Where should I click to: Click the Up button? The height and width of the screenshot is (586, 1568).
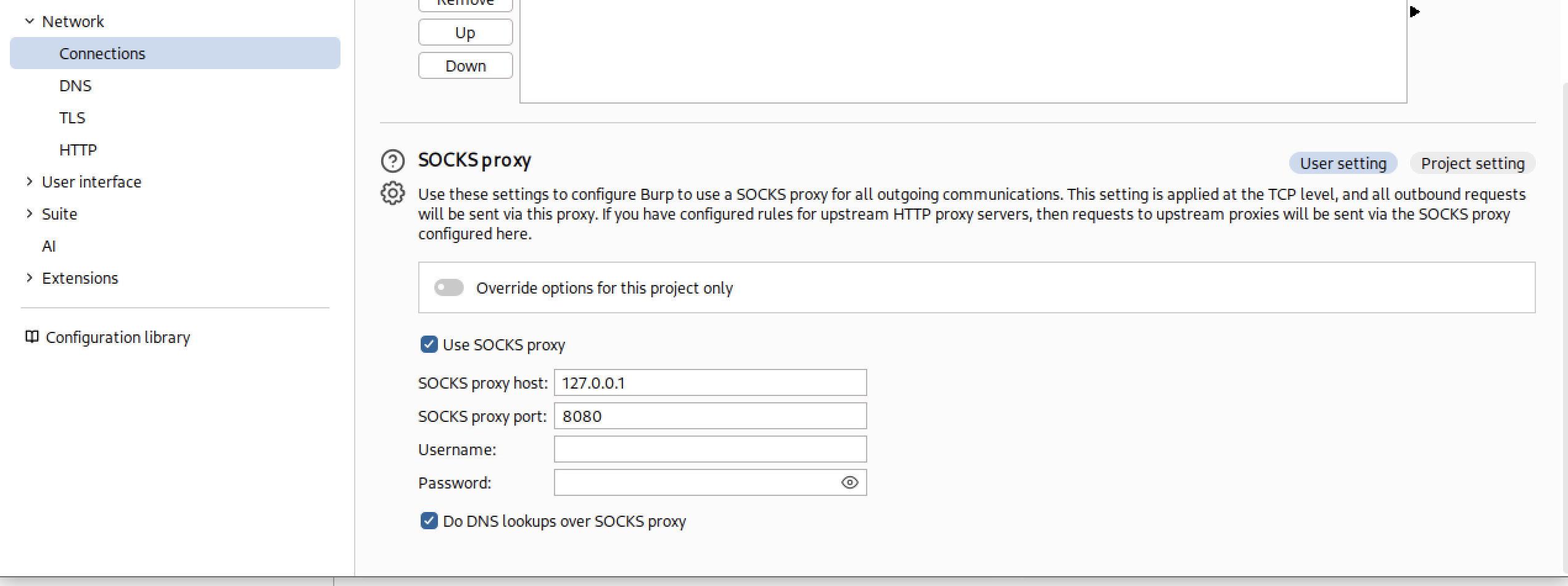pos(465,32)
